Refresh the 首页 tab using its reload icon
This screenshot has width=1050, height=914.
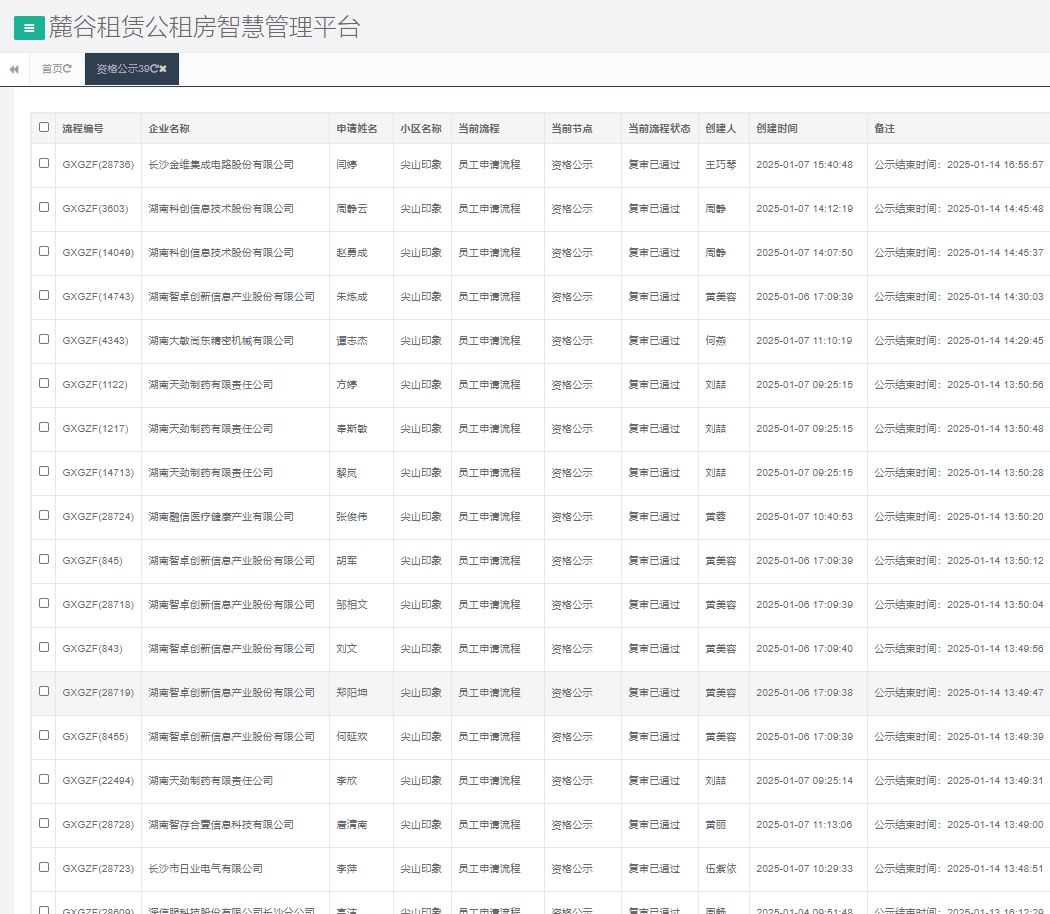68,69
